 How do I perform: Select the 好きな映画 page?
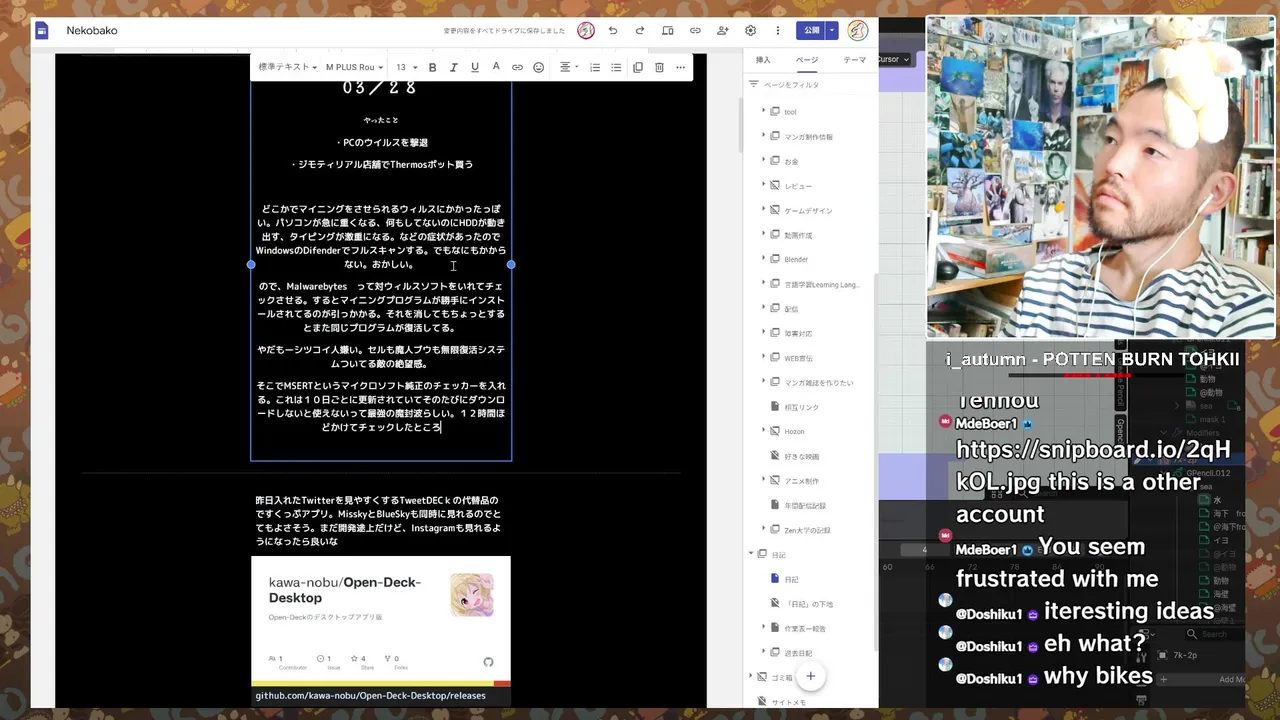click(801, 456)
